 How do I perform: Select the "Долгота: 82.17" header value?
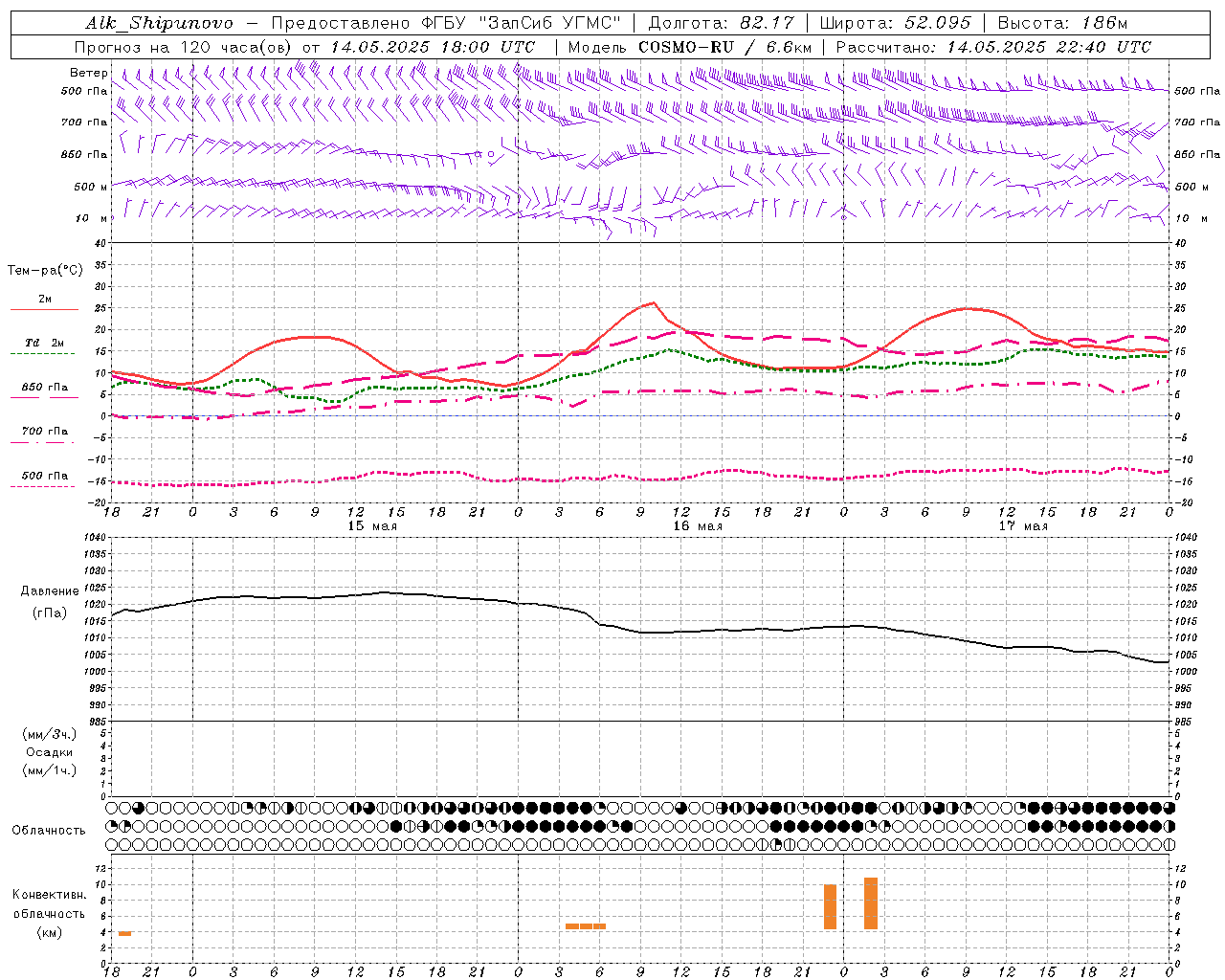[x=721, y=23]
